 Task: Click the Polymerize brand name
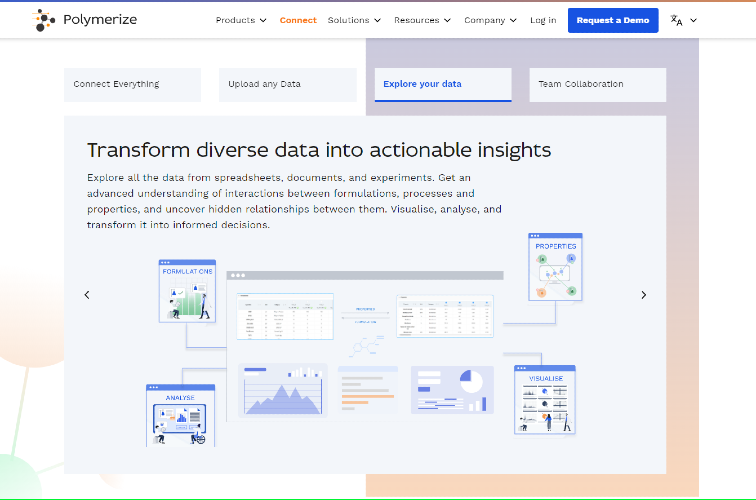100,20
